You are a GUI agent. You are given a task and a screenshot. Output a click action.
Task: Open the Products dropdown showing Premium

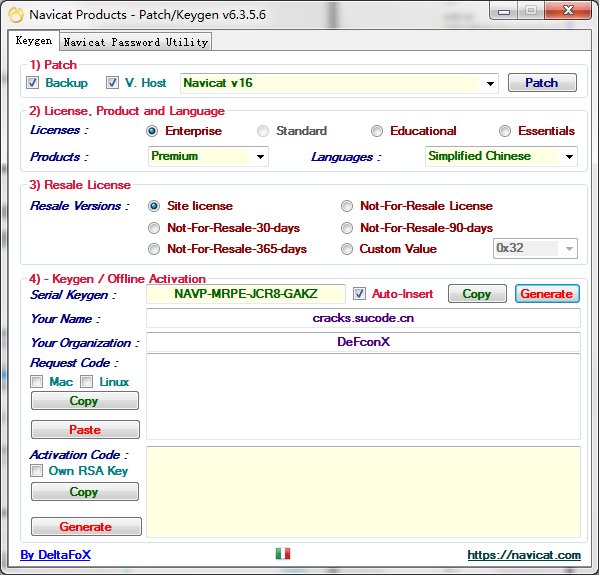[x=208, y=156]
